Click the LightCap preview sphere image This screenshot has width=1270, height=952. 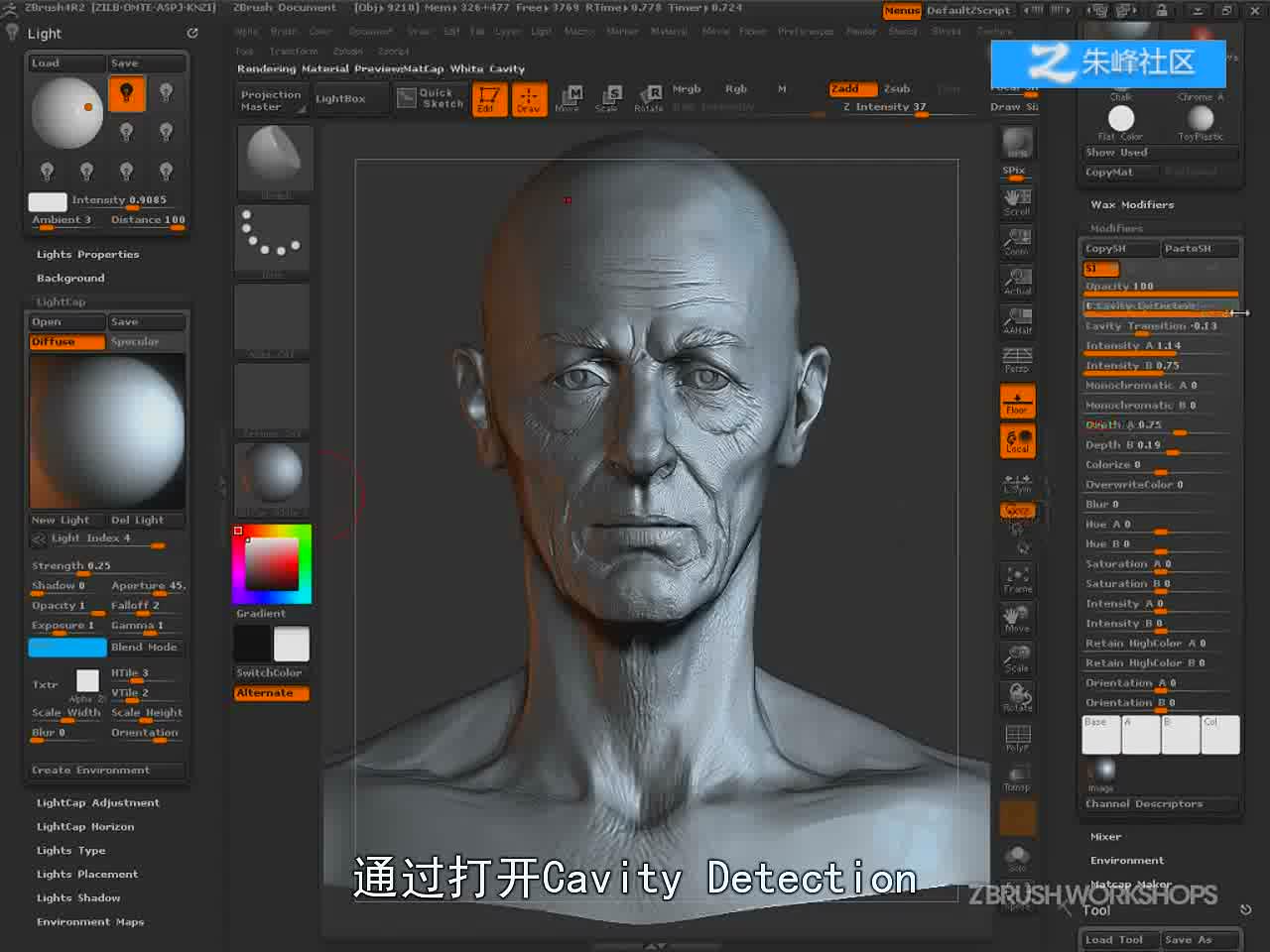tap(107, 431)
